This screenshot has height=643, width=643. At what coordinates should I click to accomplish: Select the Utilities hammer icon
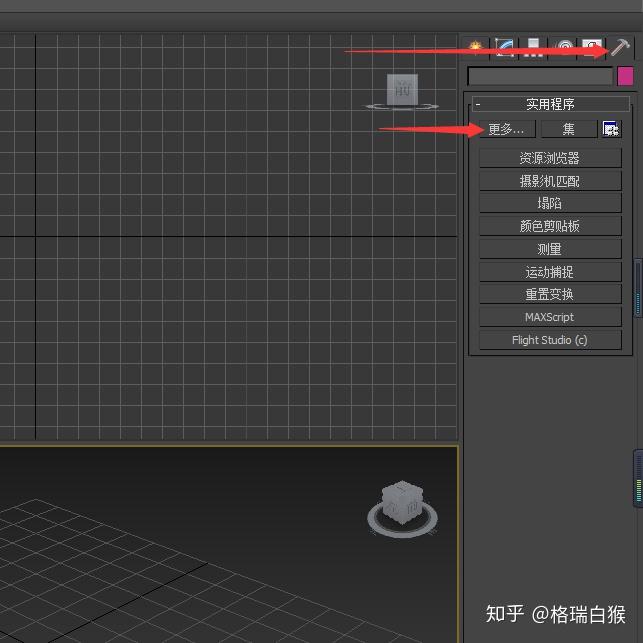[620, 48]
